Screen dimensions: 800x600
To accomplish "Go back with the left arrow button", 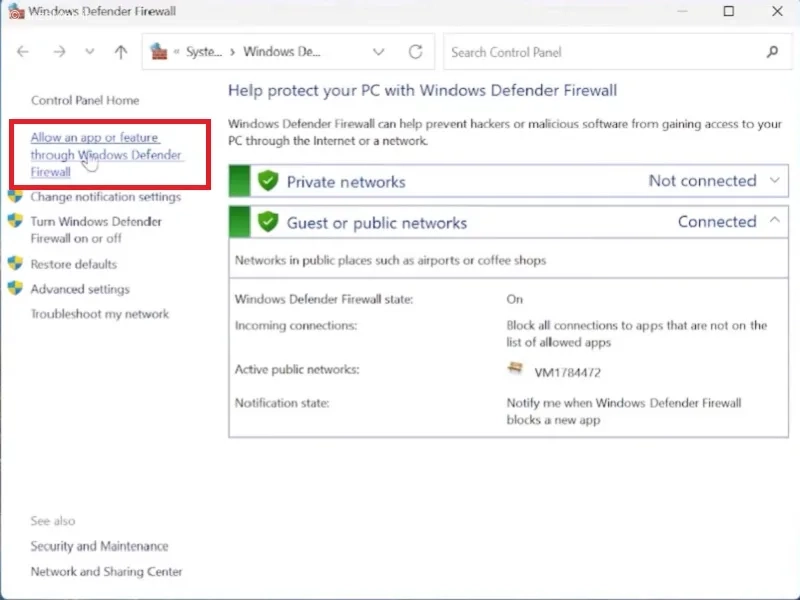I will click(x=23, y=52).
